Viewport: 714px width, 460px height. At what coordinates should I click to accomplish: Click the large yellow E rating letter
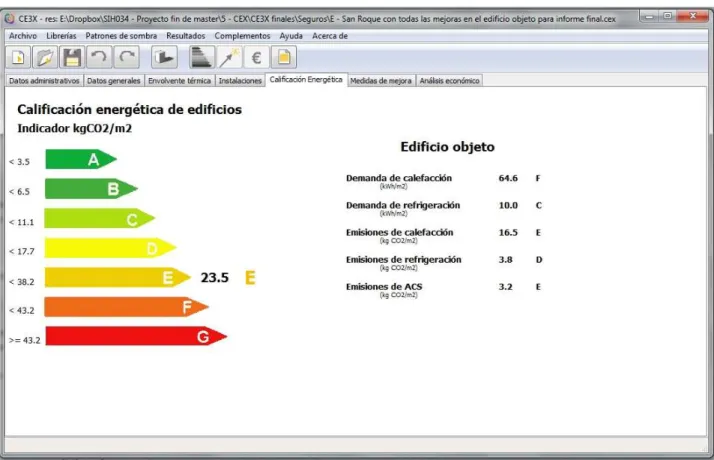click(250, 277)
